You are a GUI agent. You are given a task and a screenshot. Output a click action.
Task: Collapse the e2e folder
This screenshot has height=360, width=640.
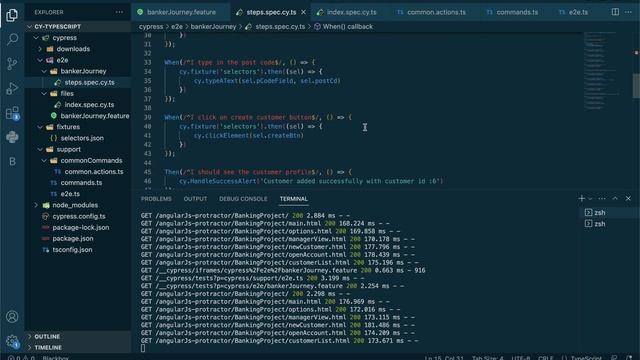(78, 60)
